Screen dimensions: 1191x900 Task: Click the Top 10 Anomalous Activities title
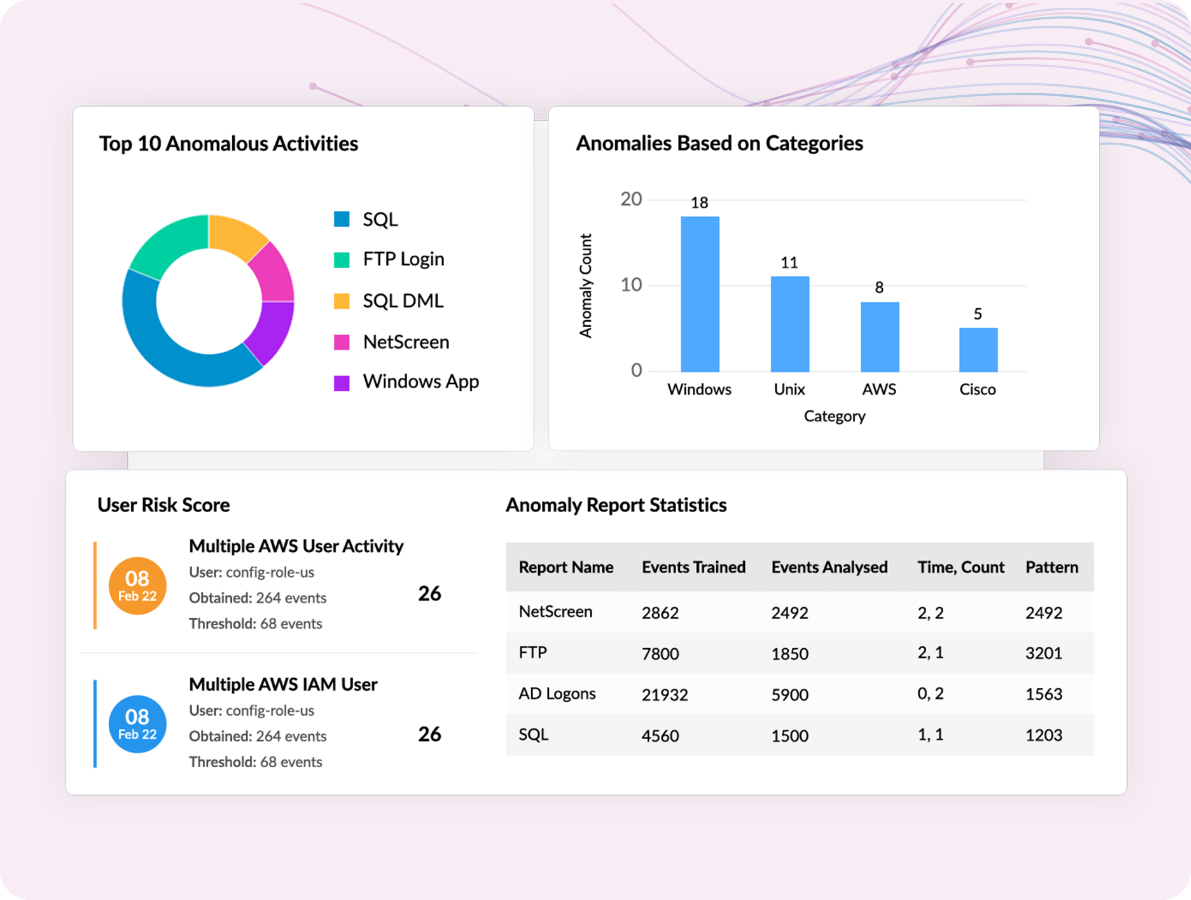[227, 144]
